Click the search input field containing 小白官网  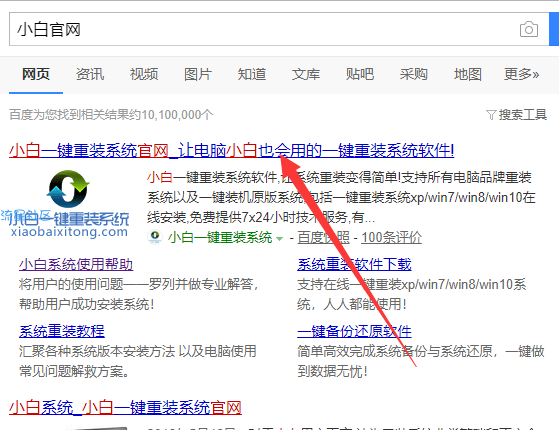click(x=279, y=29)
